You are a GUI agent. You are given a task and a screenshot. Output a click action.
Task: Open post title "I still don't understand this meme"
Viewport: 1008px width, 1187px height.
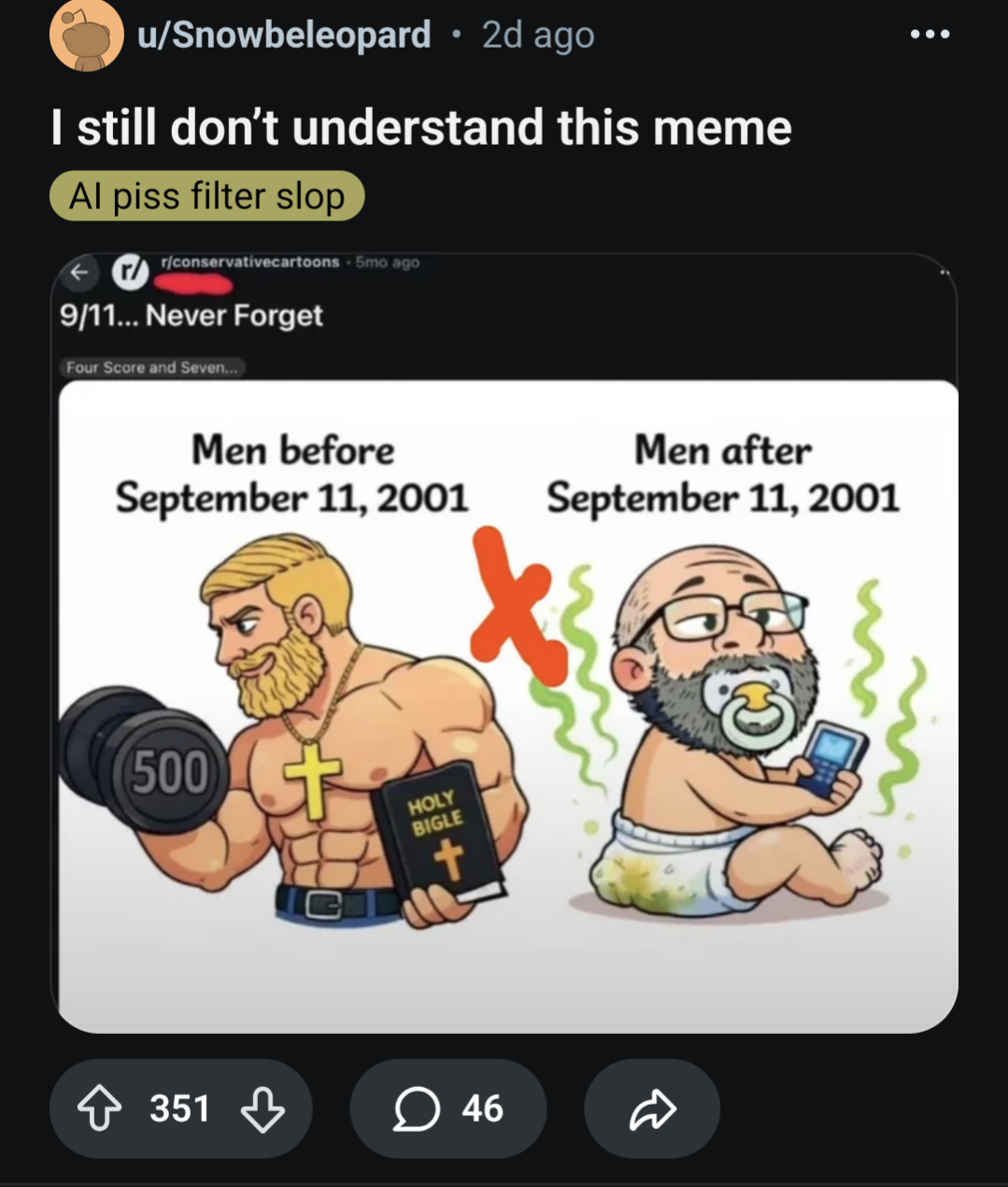pyautogui.click(x=421, y=127)
